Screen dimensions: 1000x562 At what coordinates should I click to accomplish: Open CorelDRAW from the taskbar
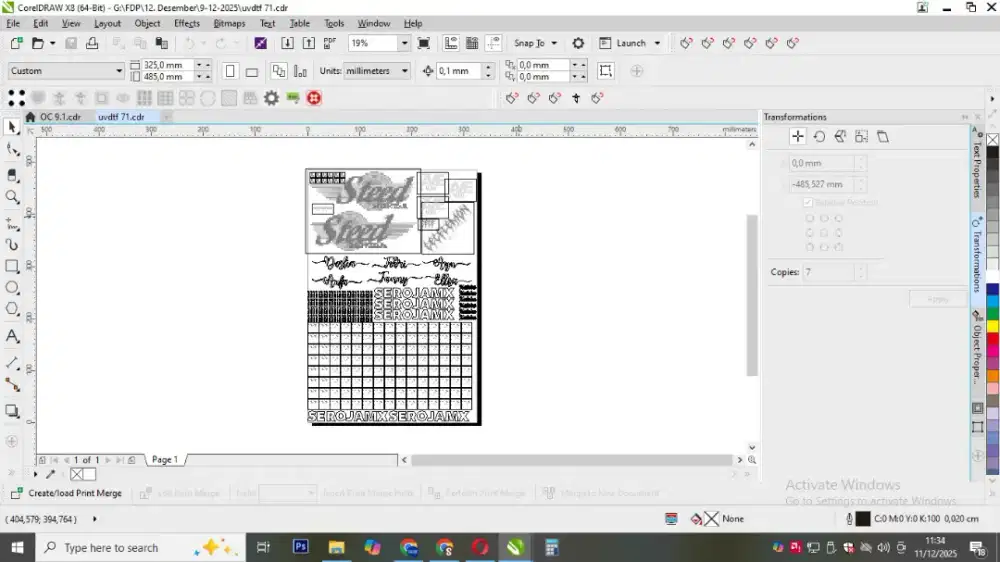(x=515, y=547)
